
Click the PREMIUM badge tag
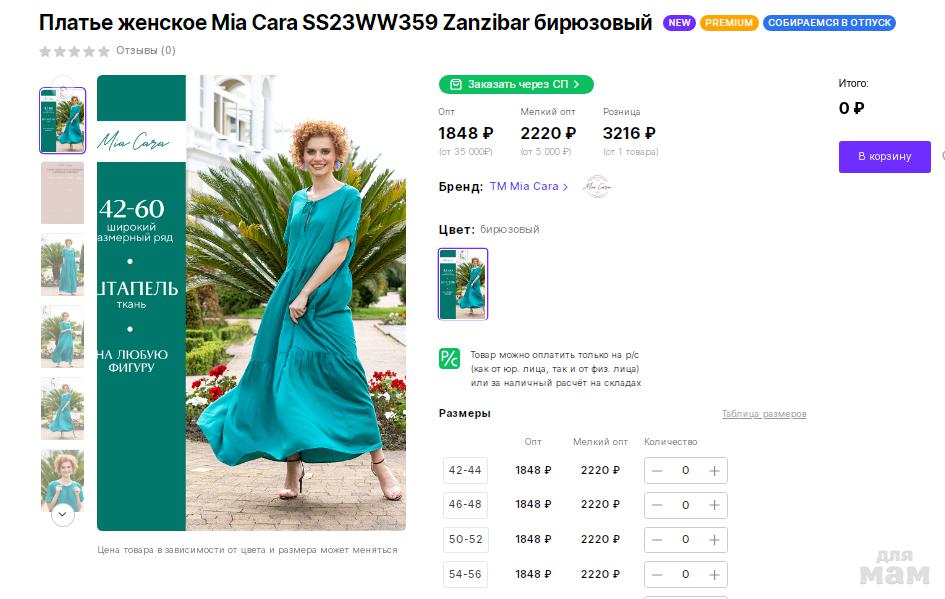[729, 23]
